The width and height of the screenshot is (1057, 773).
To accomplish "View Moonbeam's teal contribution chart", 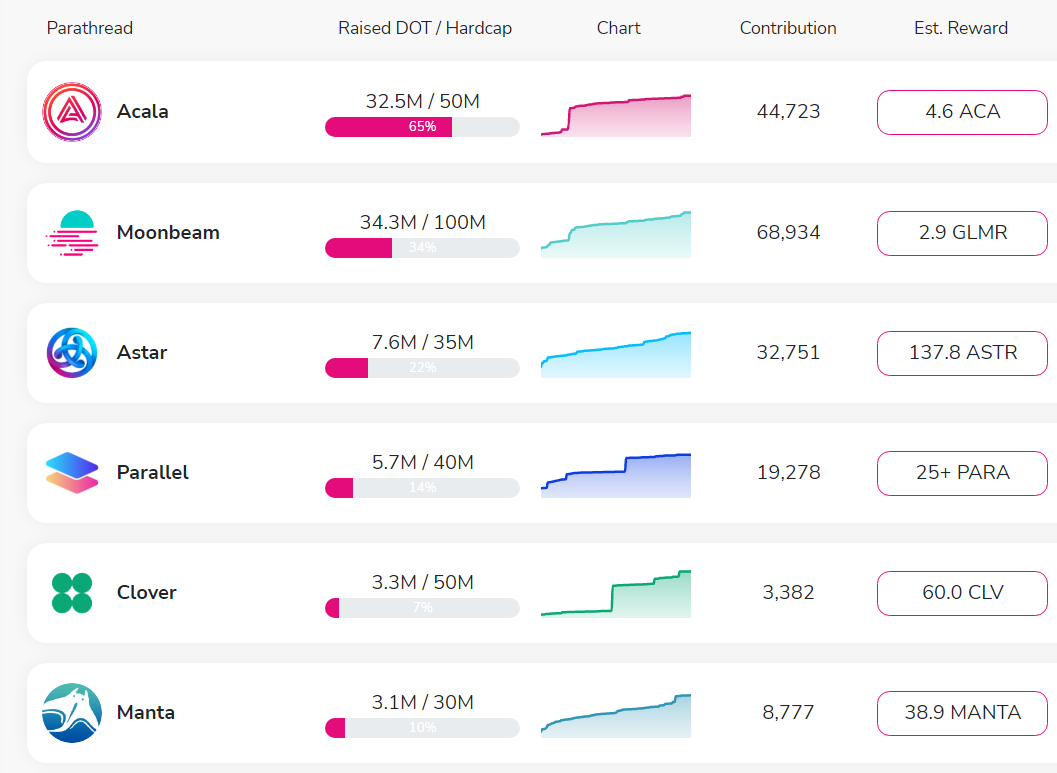I will tap(615, 235).
